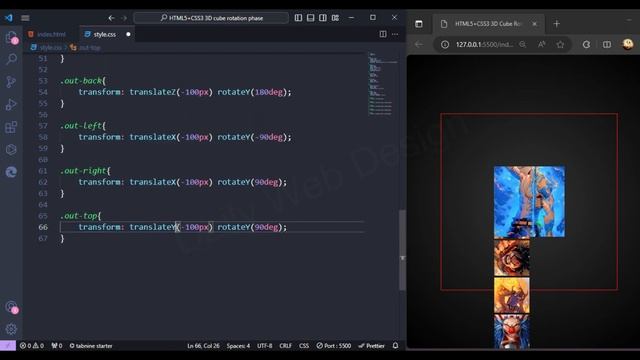Open the VS Code hamburger menu
The width and height of the screenshot is (640, 360).
point(25,18)
